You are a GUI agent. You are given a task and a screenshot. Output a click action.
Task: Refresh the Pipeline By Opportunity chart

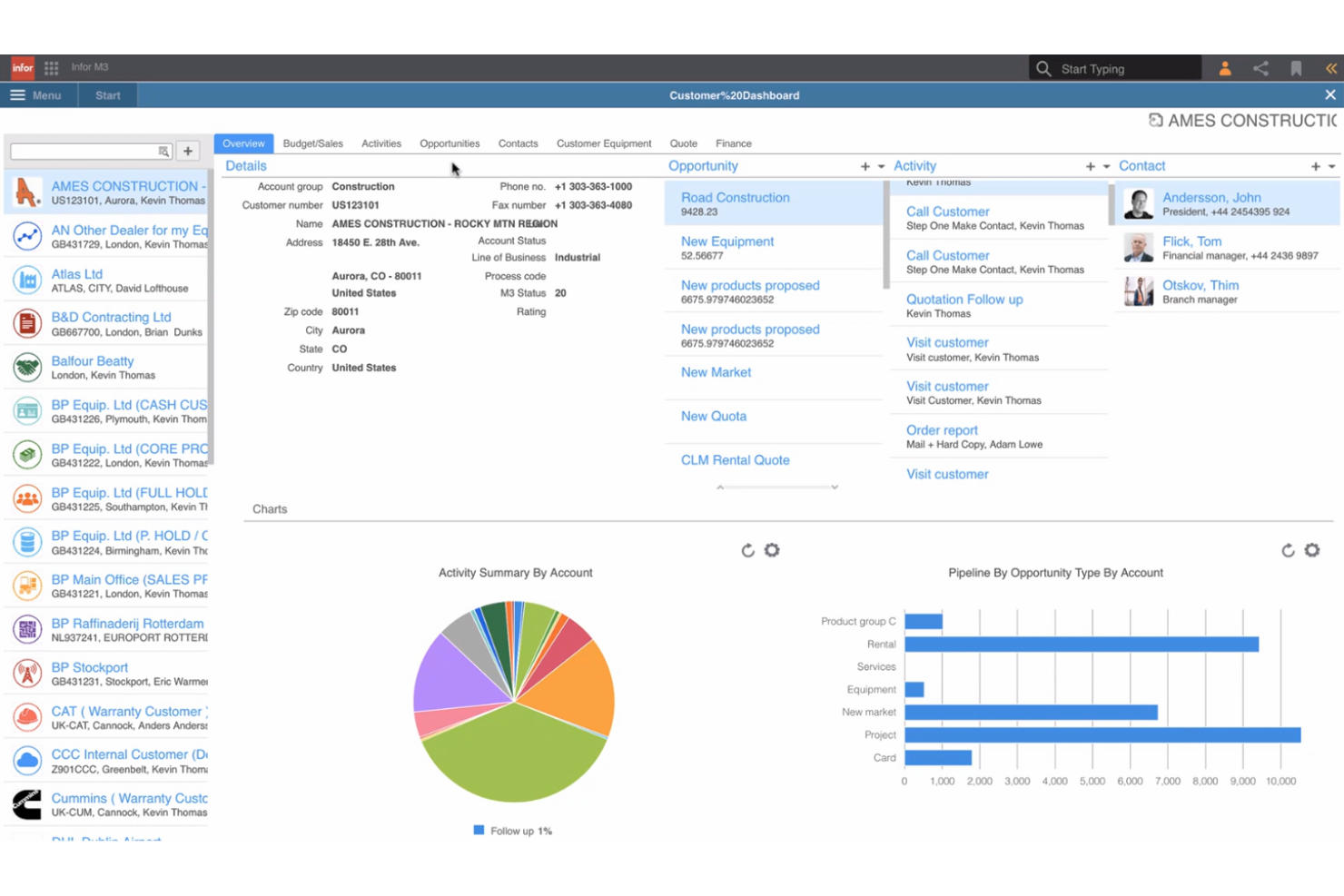1288,550
